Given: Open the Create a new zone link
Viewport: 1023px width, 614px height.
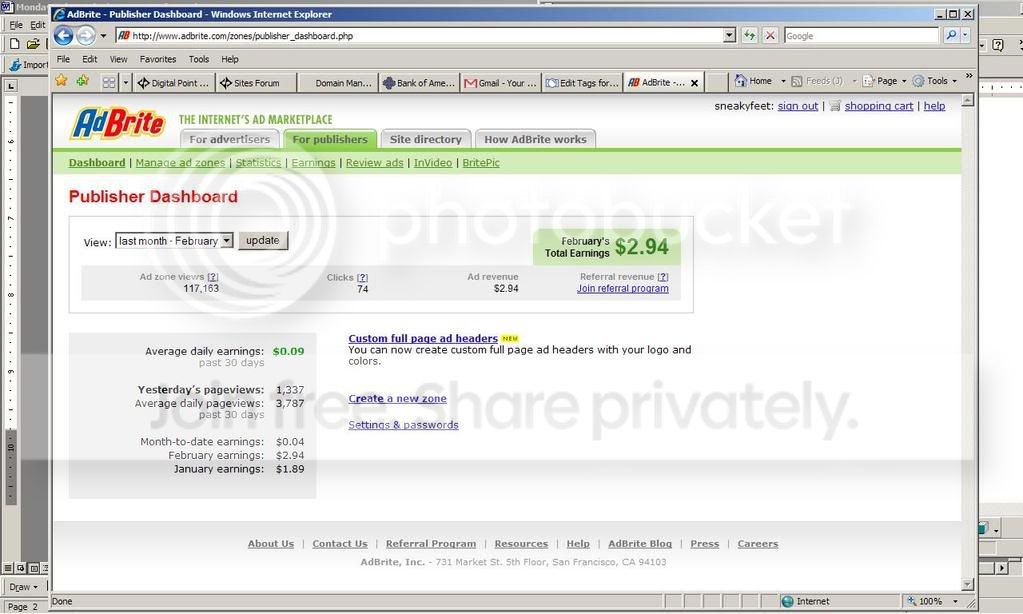Looking at the screenshot, I should pos(397,399).
